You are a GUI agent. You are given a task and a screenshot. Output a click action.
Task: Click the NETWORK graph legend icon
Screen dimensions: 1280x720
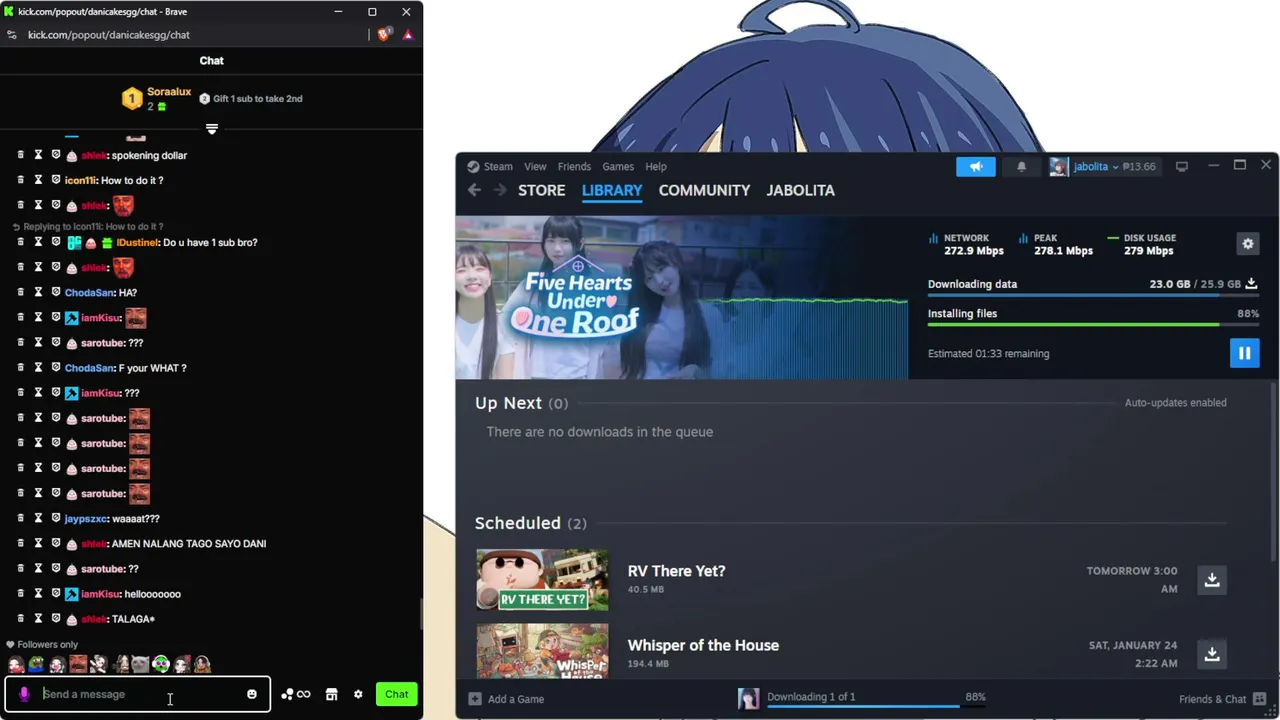tap(933, 239)
